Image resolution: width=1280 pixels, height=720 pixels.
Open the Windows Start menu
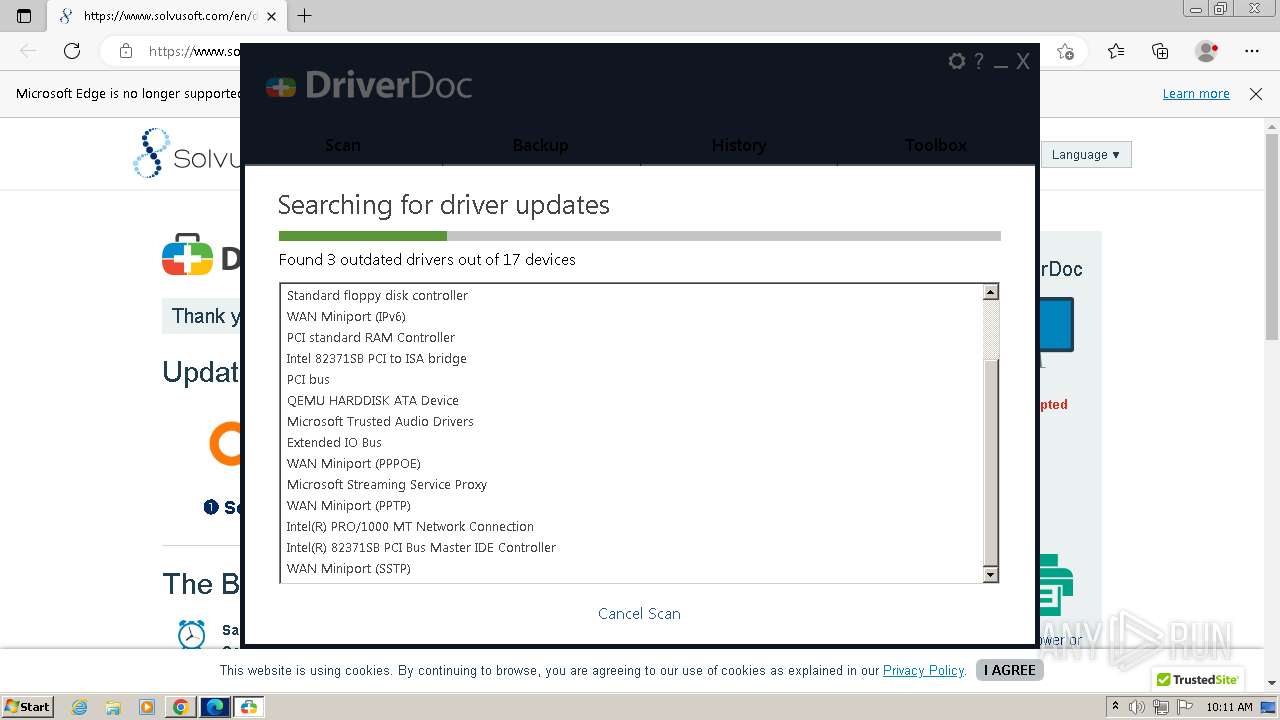27,706
